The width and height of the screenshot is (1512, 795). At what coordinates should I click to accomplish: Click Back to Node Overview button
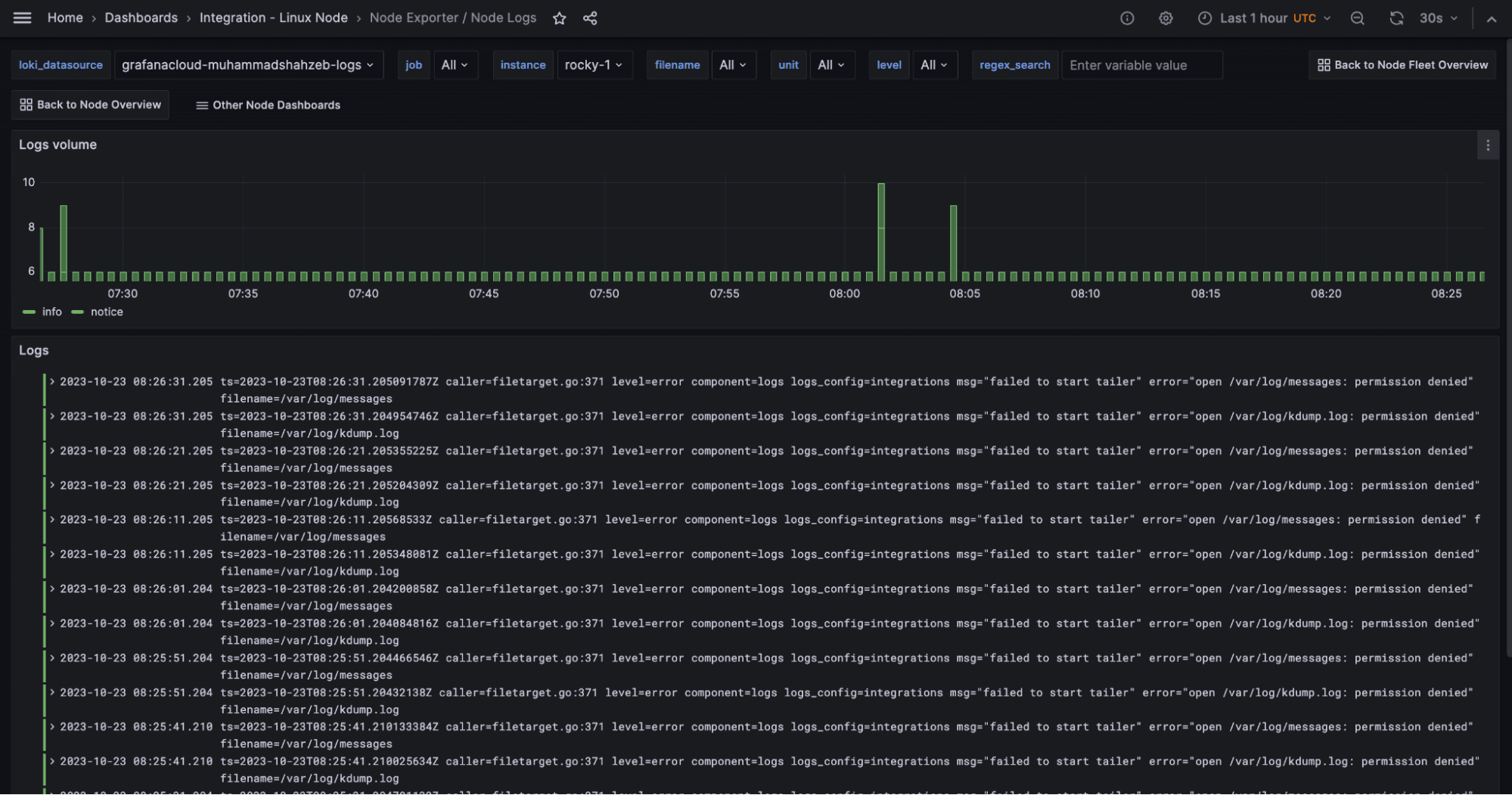90,104
